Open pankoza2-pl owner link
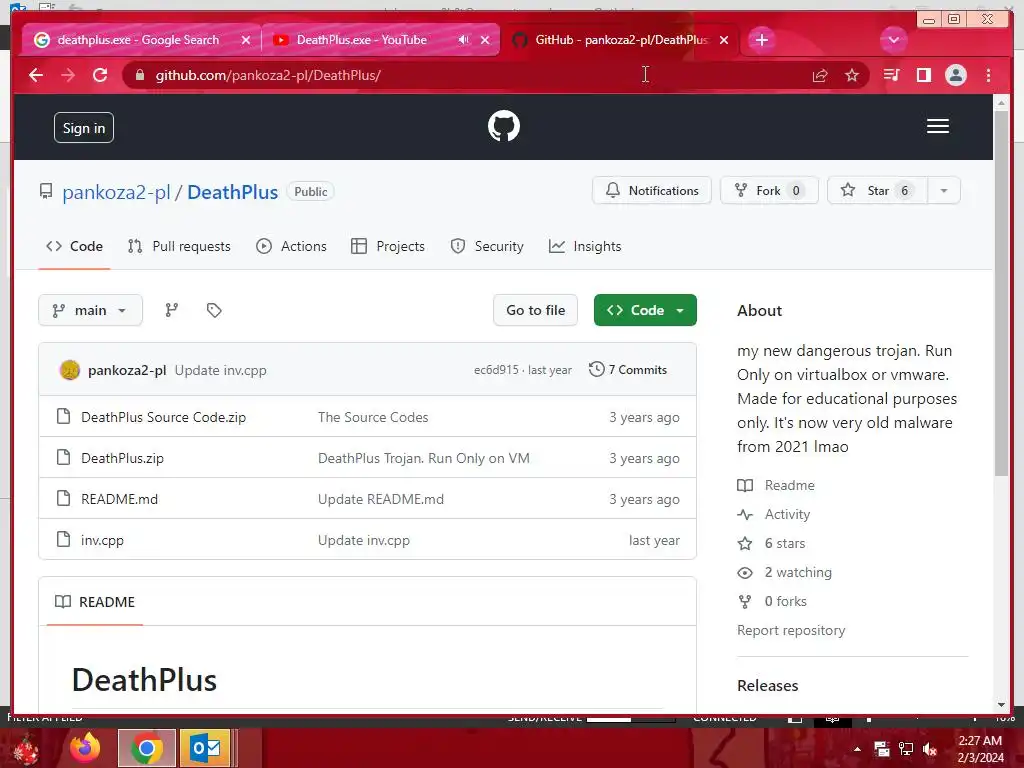The width and height of the screenshot is (1024, 768). pyautogui.click(x=116, y=192)
